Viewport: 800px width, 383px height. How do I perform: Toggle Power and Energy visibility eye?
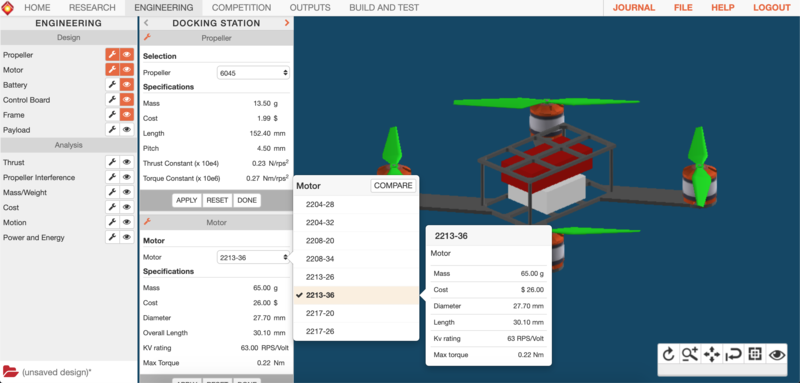pyautogui.click(x=127, y=237)
